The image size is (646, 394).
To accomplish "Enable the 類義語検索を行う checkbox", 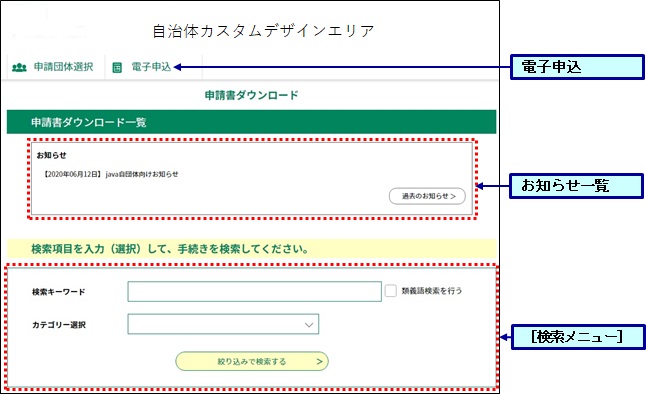I will click(391, 291).
